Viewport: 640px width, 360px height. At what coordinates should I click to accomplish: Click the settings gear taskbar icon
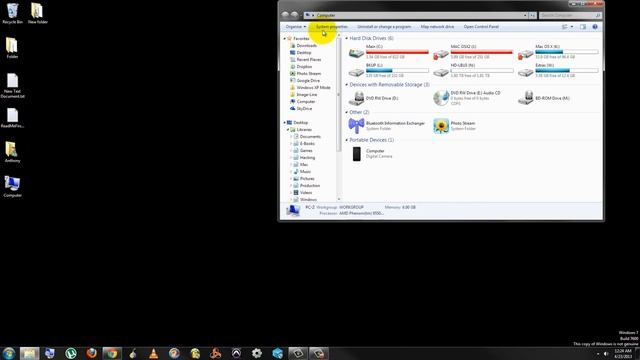point(257,353)
